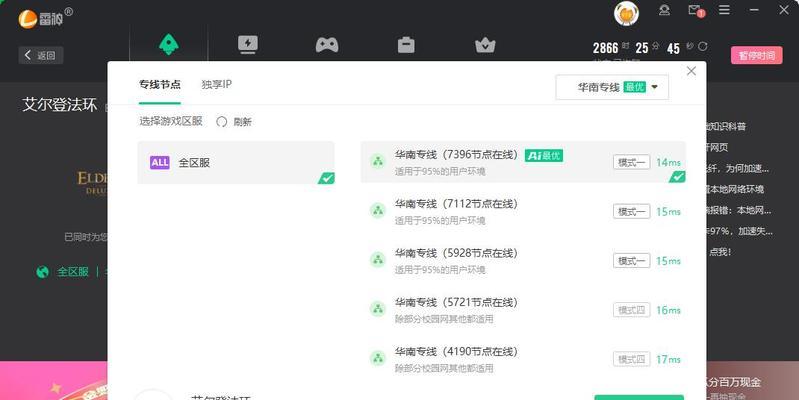The height and width of the screenshot is (400, 799).
Task: Open the 本地网络环境 help link at right
Action: pos(734,189)
